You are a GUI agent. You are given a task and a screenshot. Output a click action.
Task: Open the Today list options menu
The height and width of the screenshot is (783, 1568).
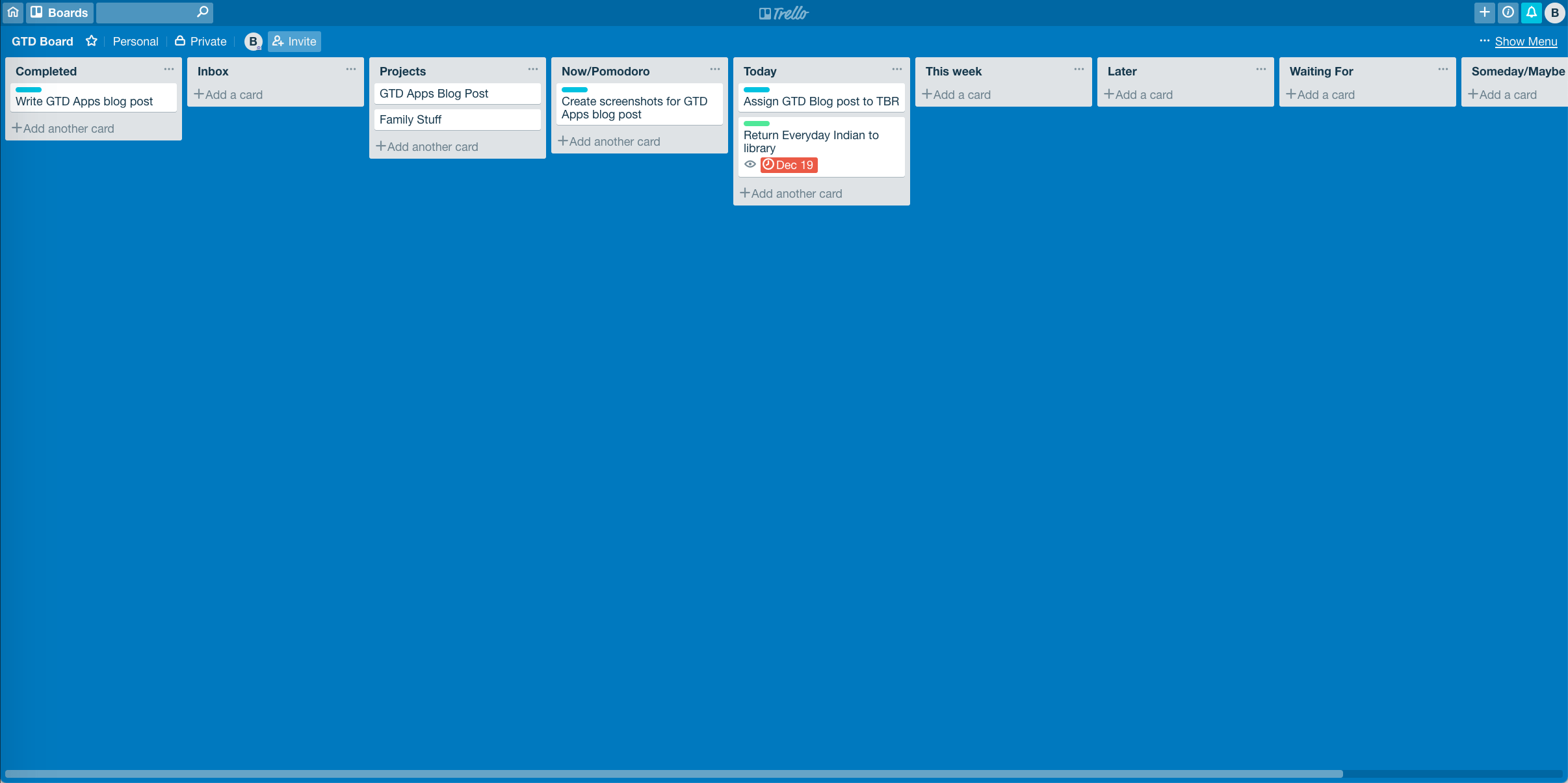pyautogui.click(x=896, y=70)
